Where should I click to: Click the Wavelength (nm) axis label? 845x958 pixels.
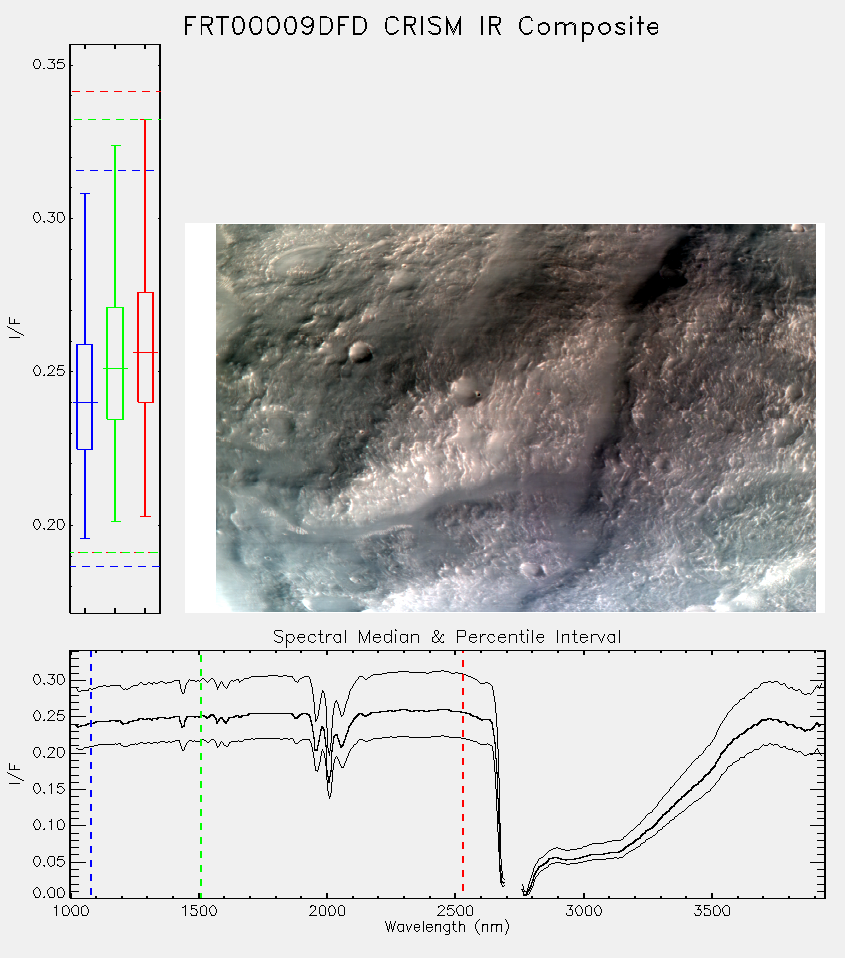click(x=447, y=927)
